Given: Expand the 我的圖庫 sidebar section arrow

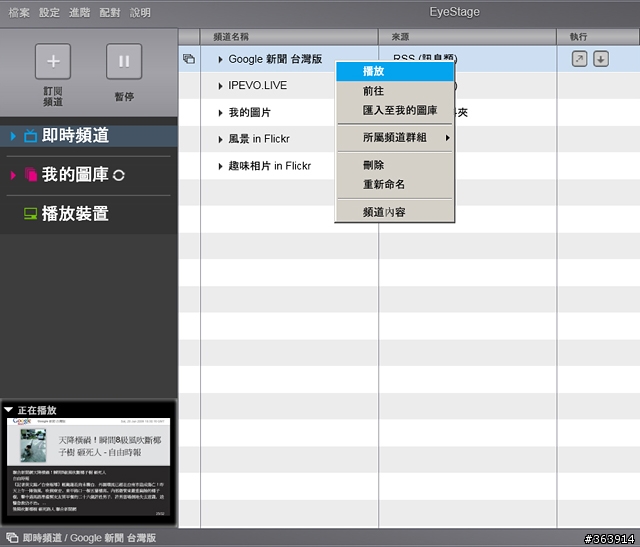Looking at the screenshot, I should click(x=13, y=175).
